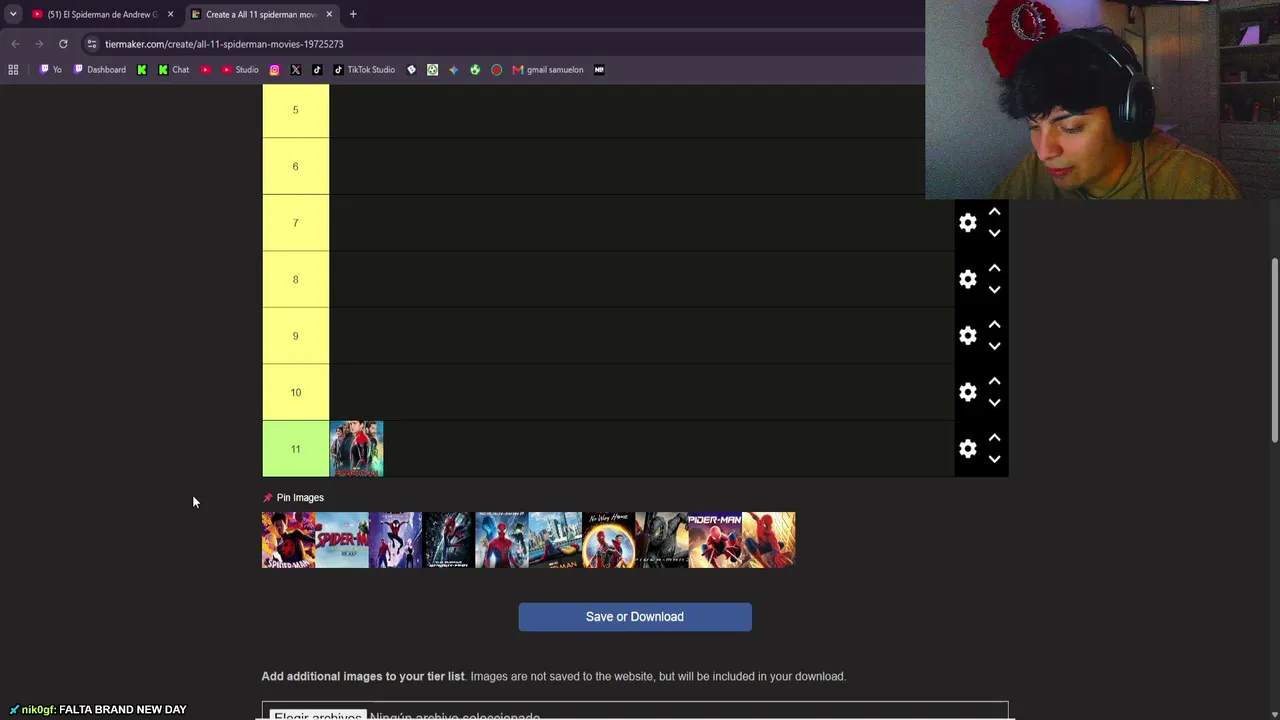Click 'Add additional images to your tier list' text
Viewport: 1280px width, 720px height.
(363, 677)
